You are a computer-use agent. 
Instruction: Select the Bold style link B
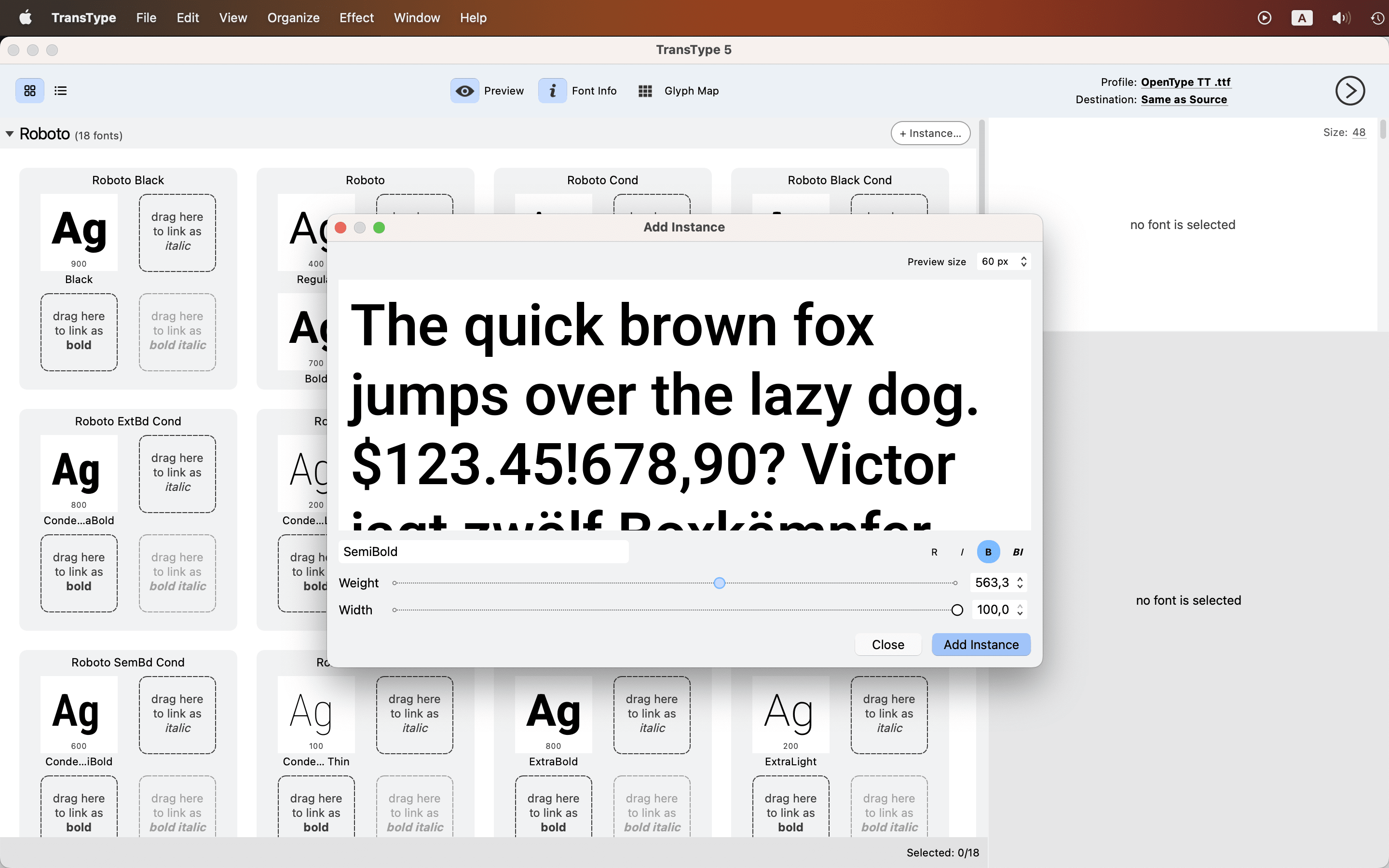(x=988, y=552)
